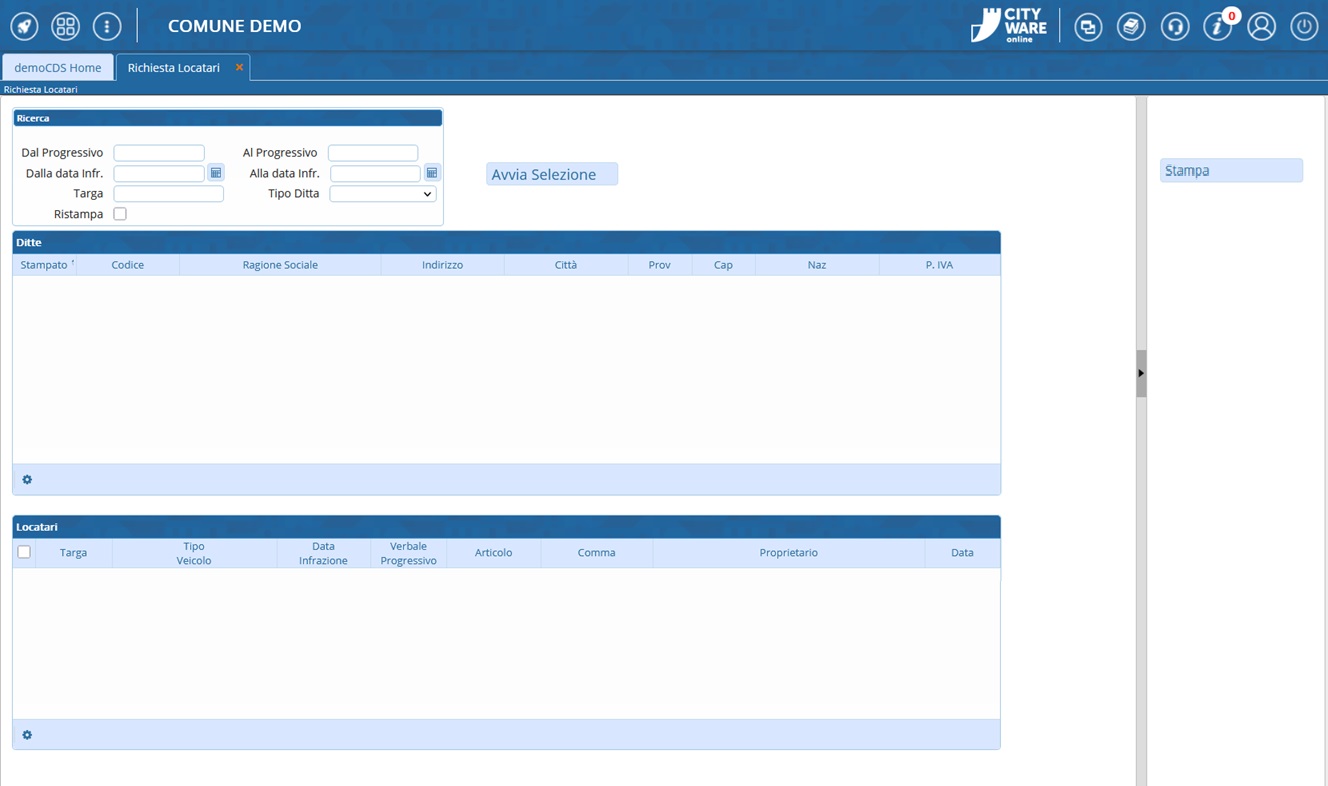Switch to the demoCDS Home tab
Screen dimensions: 1328x786
pyautogui.click(x=58, y=68)
